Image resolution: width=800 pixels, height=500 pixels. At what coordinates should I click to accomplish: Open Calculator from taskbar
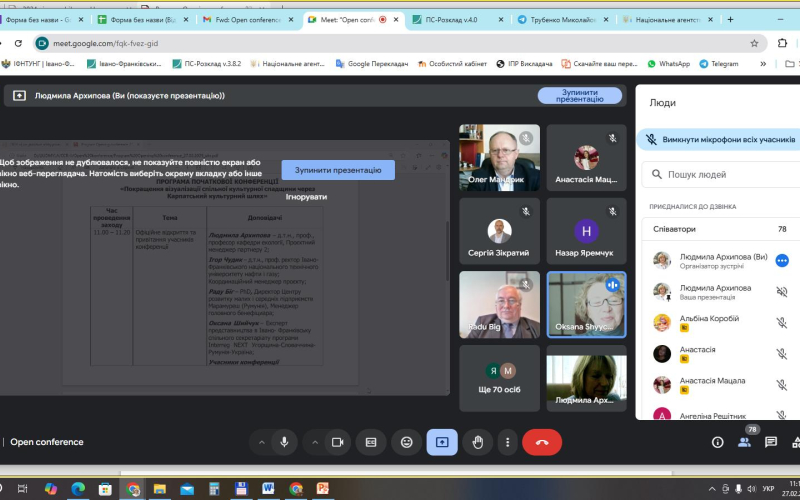(x=214, y=489)
